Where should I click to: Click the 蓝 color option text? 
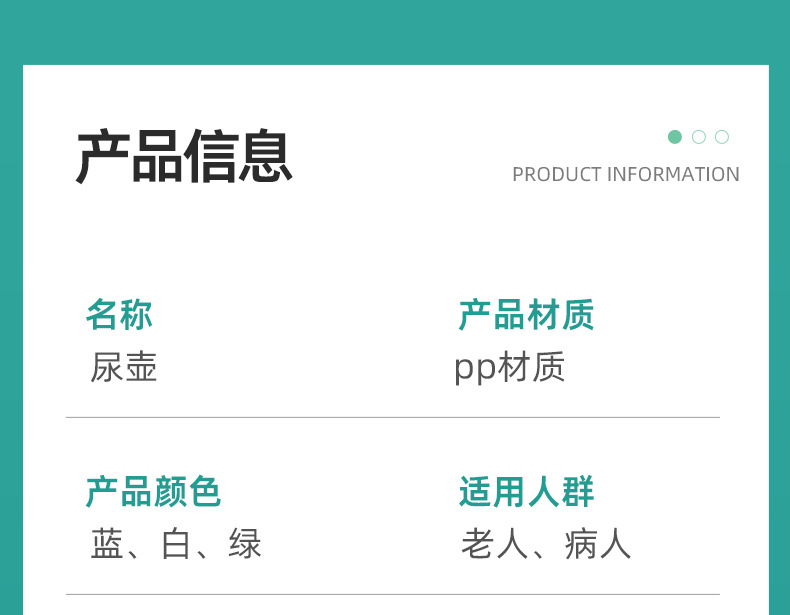coord(107,544)
